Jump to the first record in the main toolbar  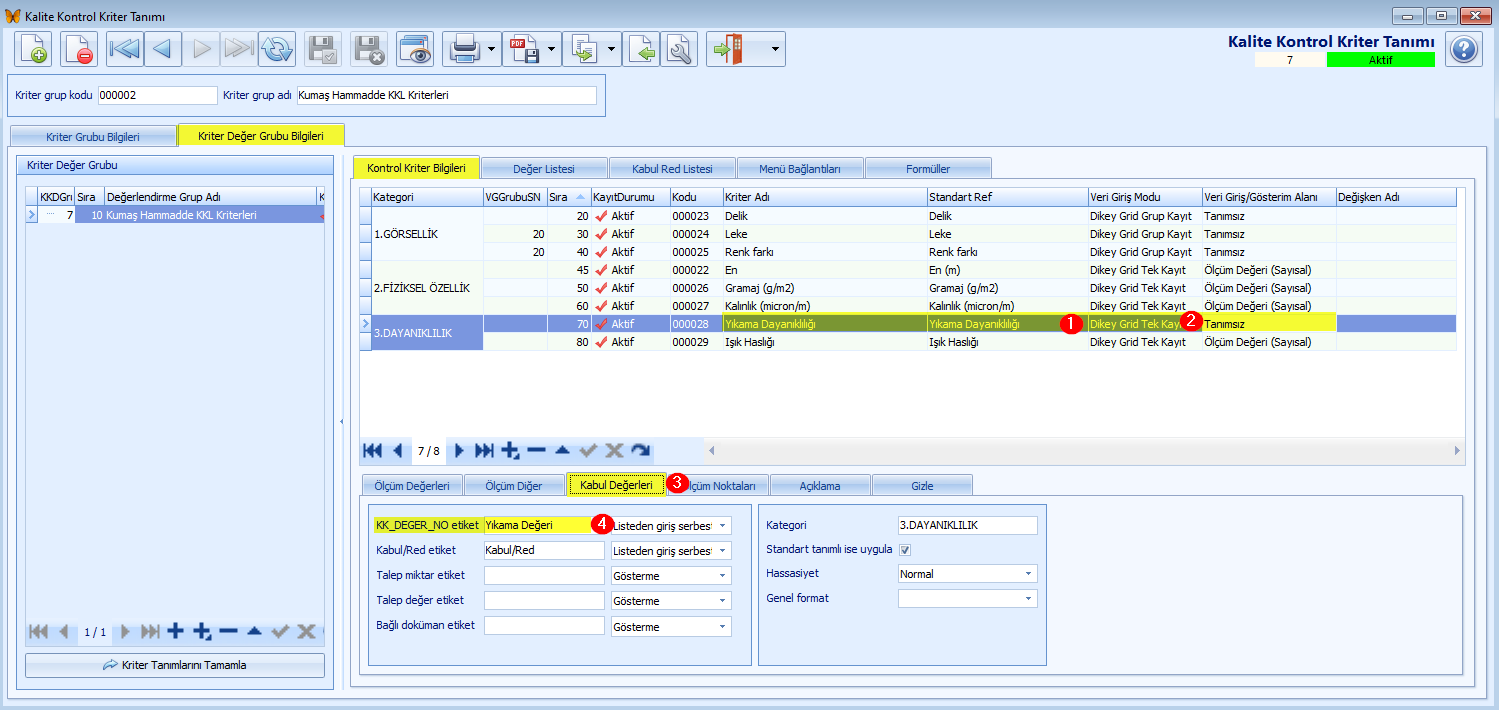(125, 49)
